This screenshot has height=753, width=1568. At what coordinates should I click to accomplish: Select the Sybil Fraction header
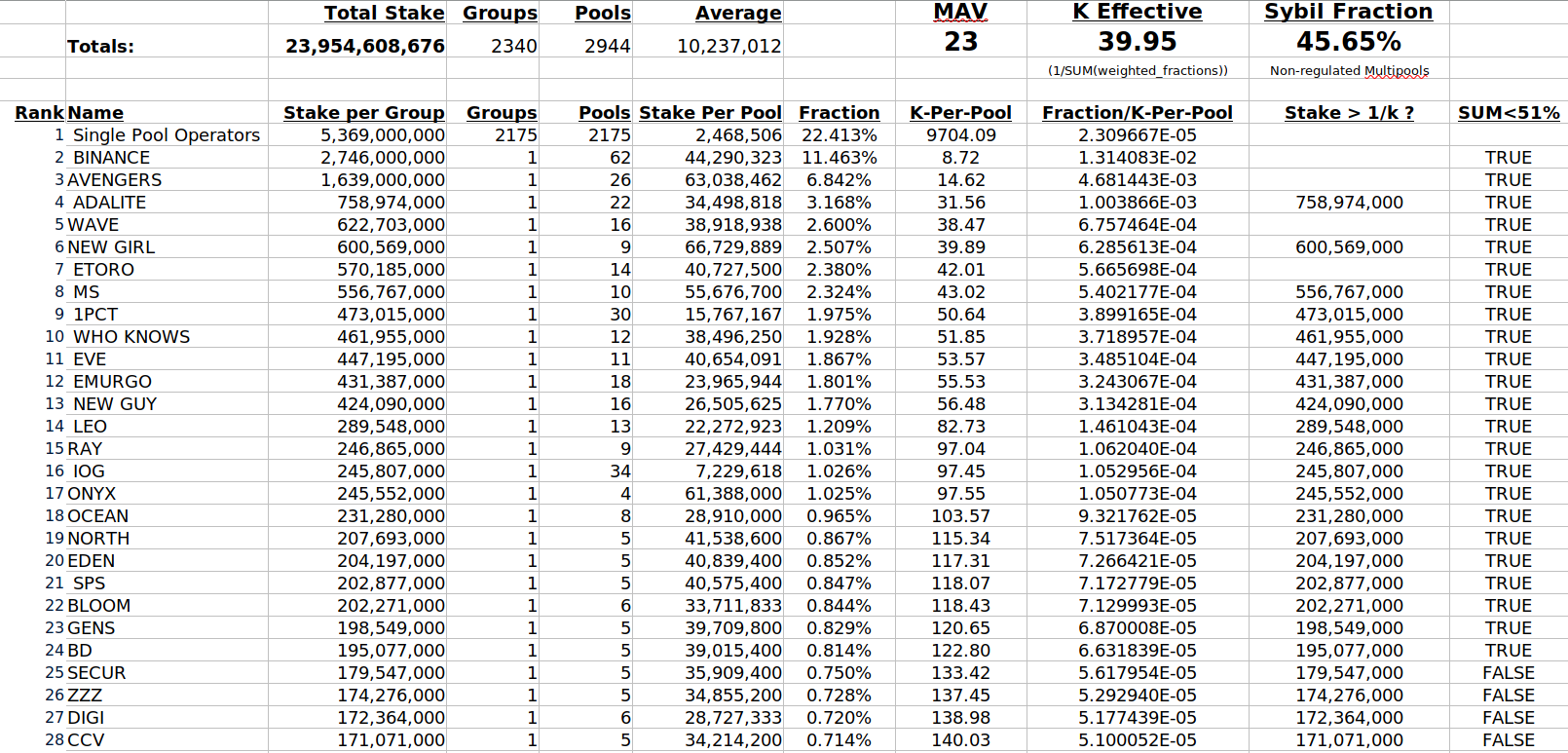pos(1349,12)
